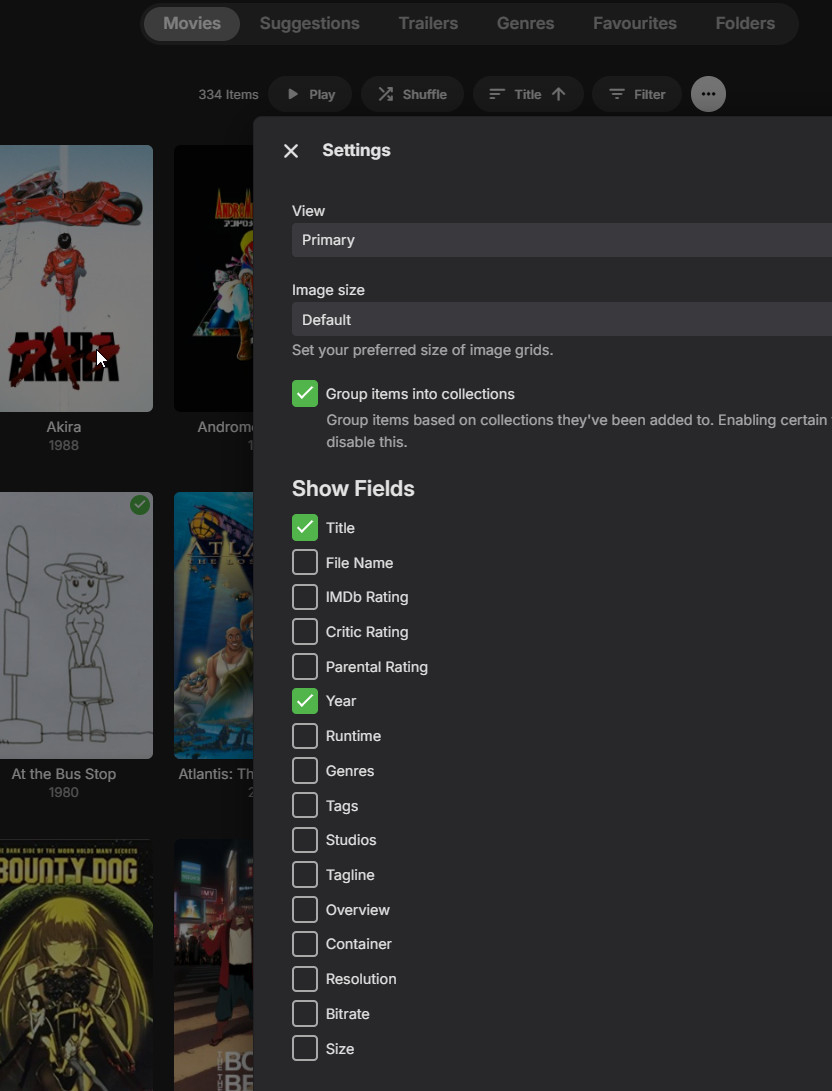Viewport: 832px width, 1091px height.
Task: Open the View dropdown showing Primary
Action: [x=561, y=240]
